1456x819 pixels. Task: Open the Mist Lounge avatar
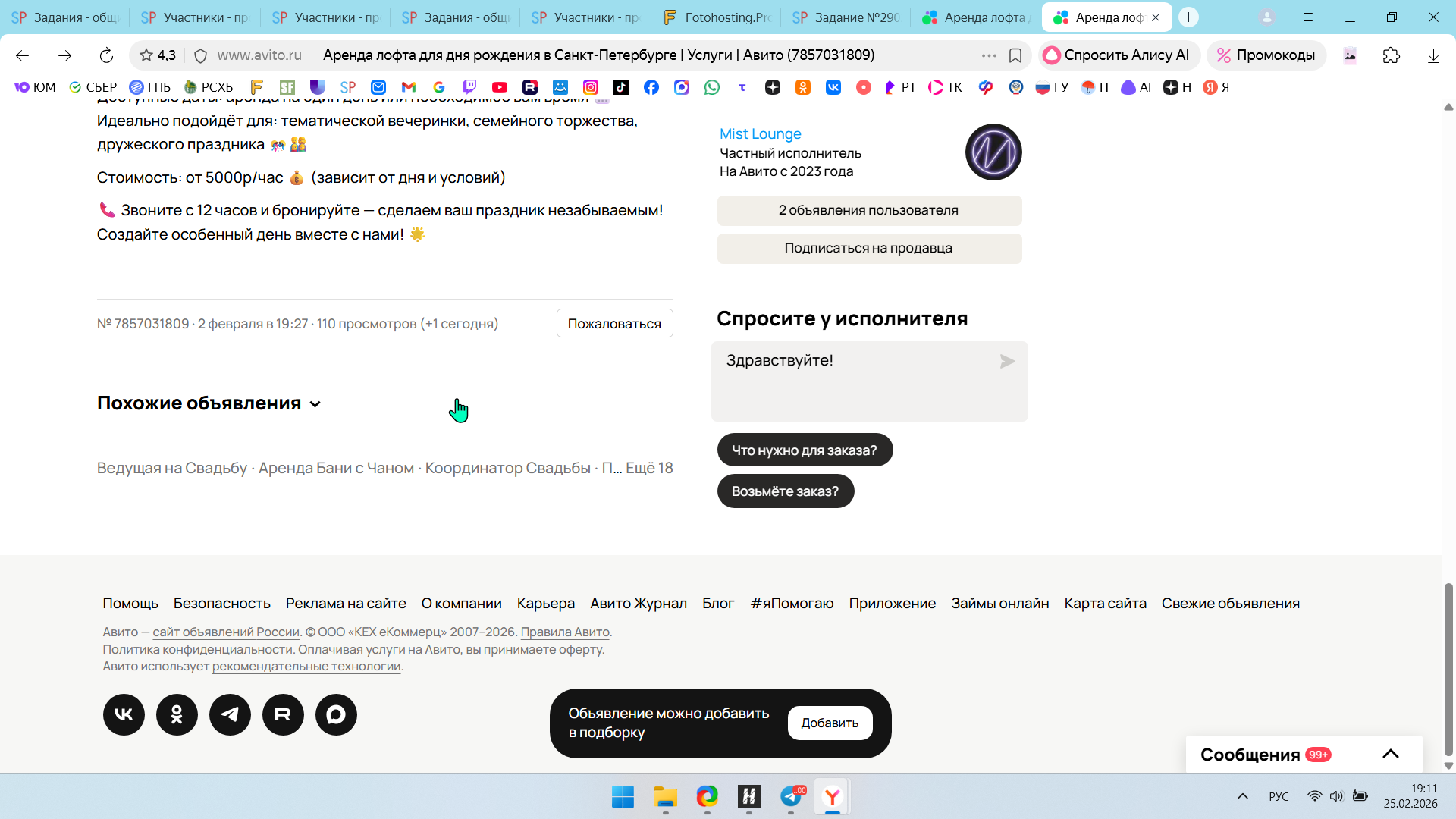[x=993, y=152]
